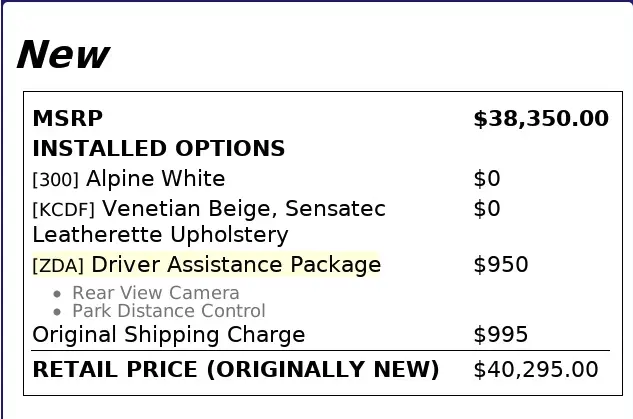
Task: Select the RETAIL PRICE (ORIGINALLY NEW) label
Action: click(x=235, y=370)
